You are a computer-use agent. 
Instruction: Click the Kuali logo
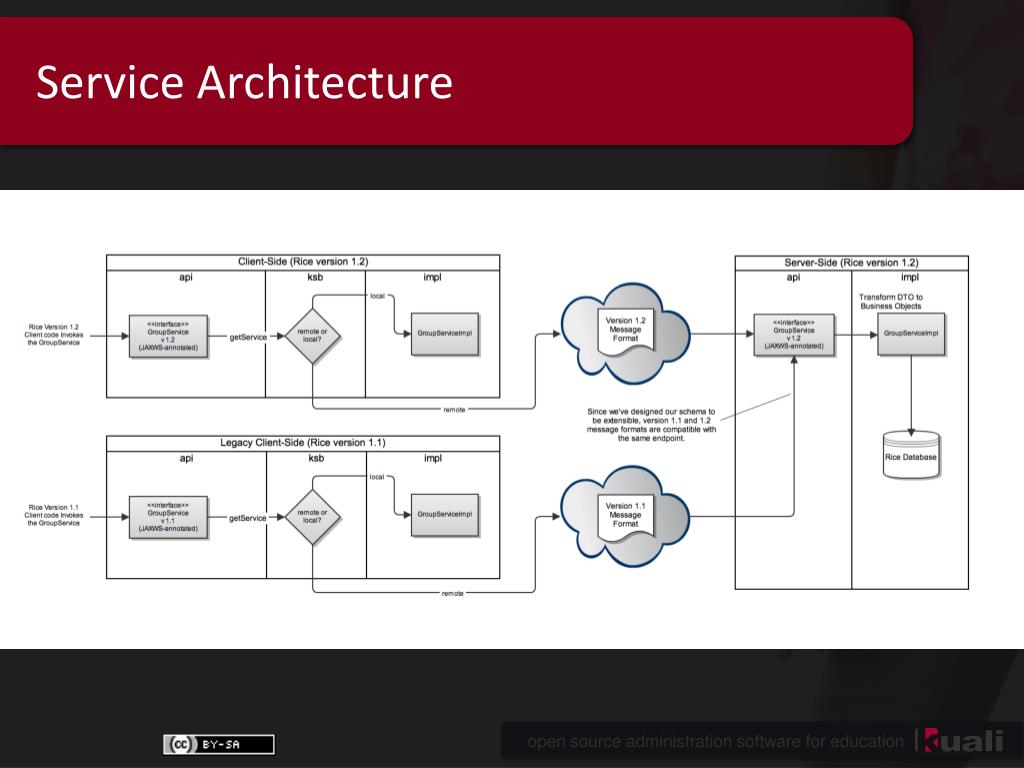pos(964,741)
